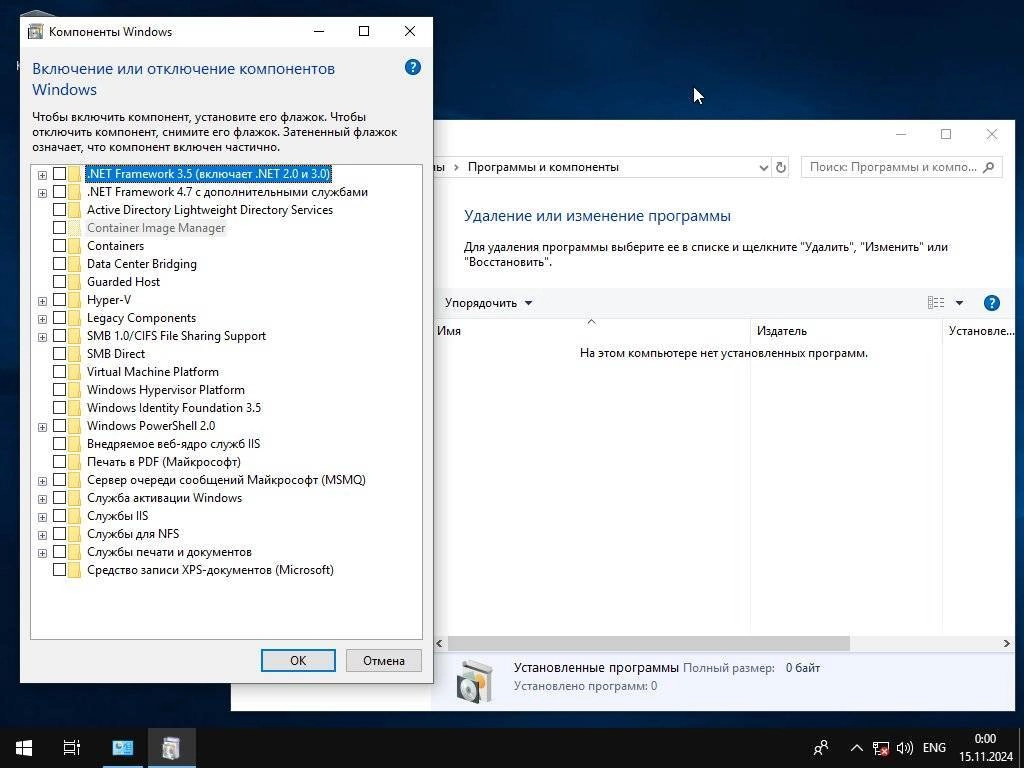Expand the Windows PowerShell 2.0 node

pyautogui.click(x=42, y=427)
